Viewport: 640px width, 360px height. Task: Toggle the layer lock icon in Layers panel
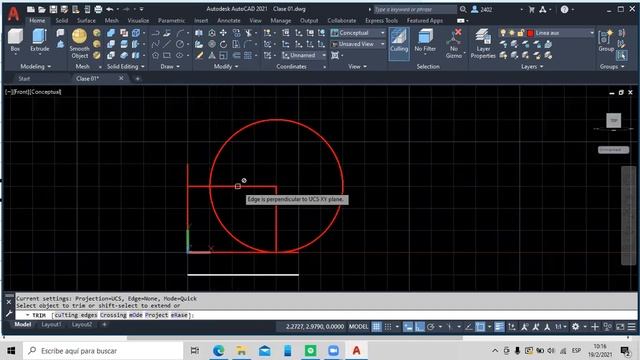click(x=520, y=33)
